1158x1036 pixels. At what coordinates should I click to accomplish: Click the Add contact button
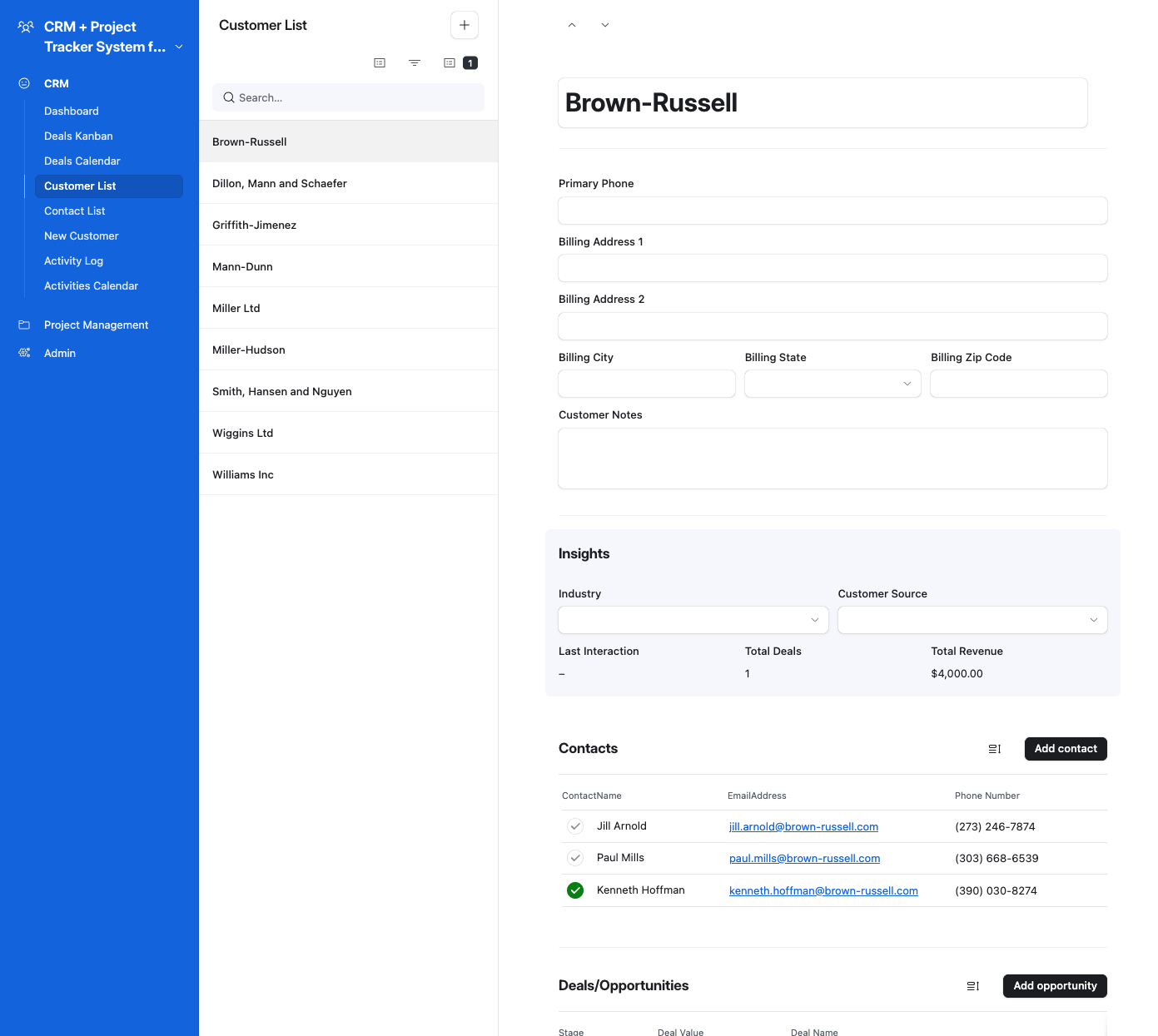[1066, 748]
